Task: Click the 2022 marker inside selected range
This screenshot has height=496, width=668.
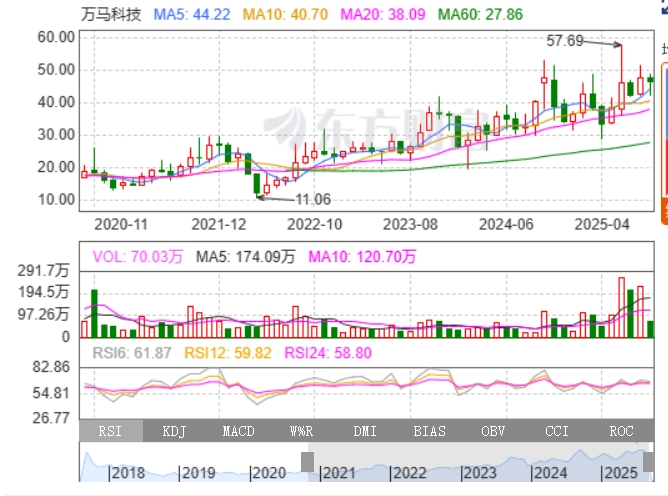Action: pyautogui.click(x=408, y=473)
